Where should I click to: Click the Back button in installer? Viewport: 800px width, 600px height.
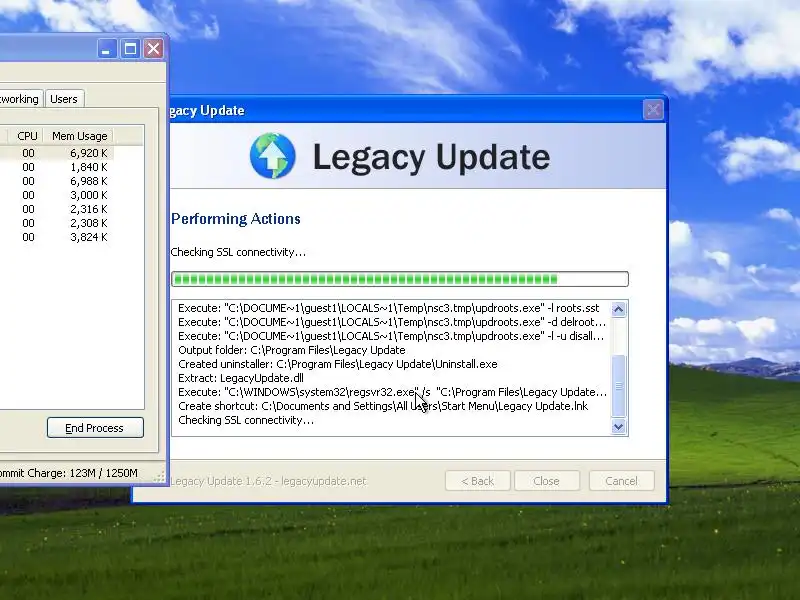click(478, 481)
